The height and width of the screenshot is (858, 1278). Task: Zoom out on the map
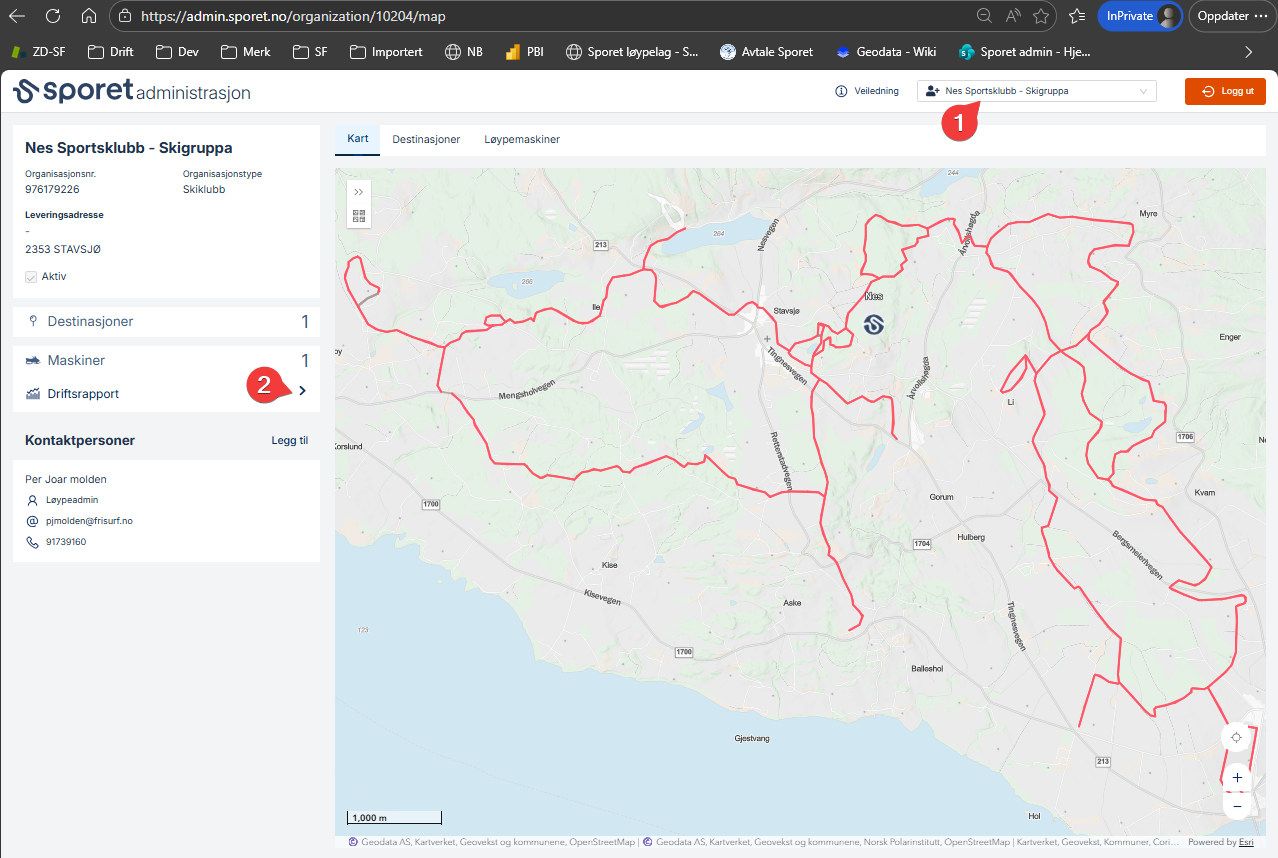click(1237, 806)
